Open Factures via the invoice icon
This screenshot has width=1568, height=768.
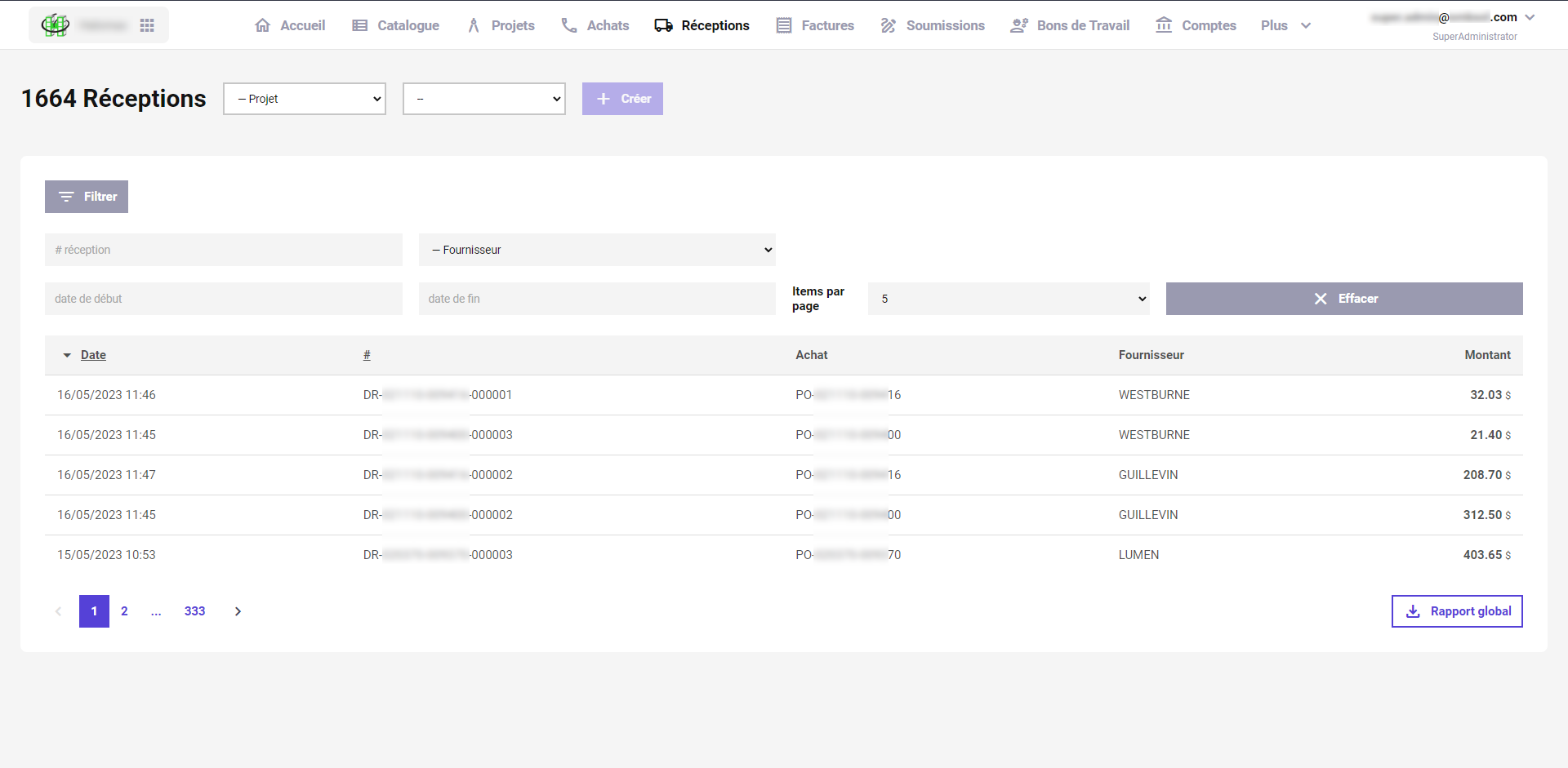[x=784, y=25]
